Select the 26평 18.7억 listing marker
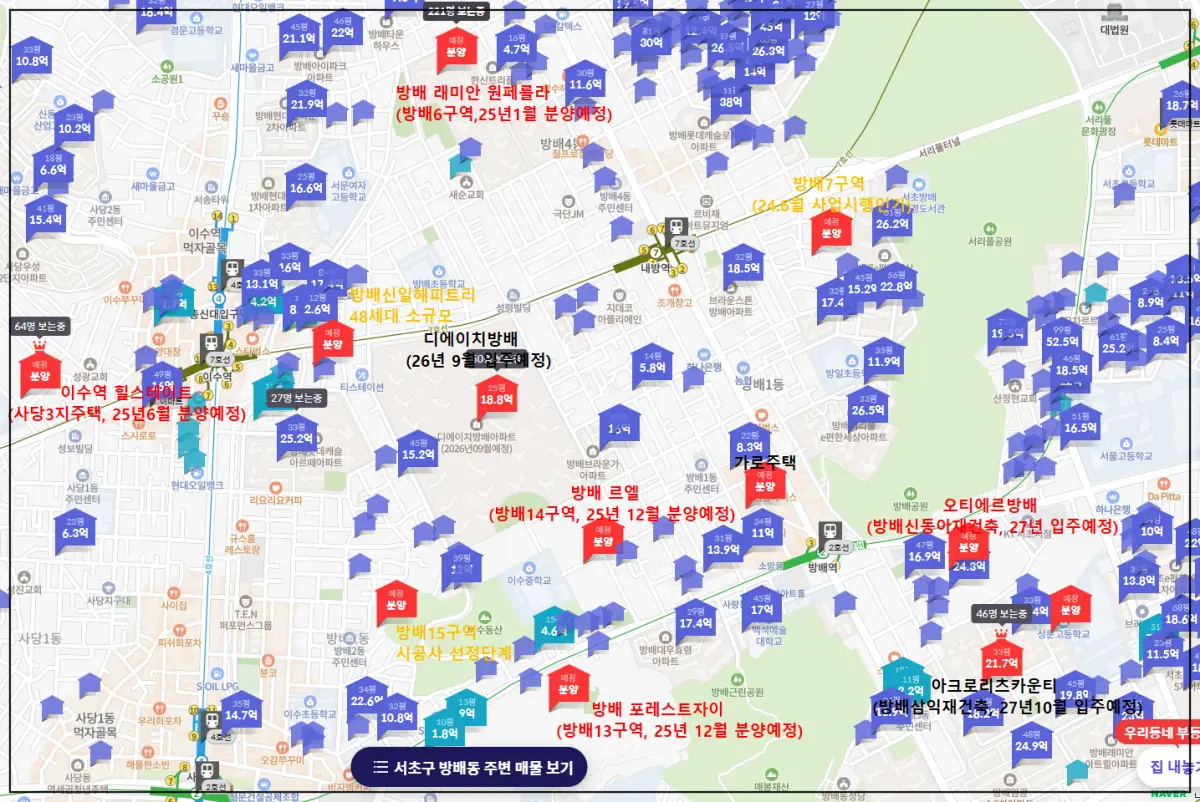Image resolution: width=1200 pixels, height=802 pixels. (x=1181, y=105)
